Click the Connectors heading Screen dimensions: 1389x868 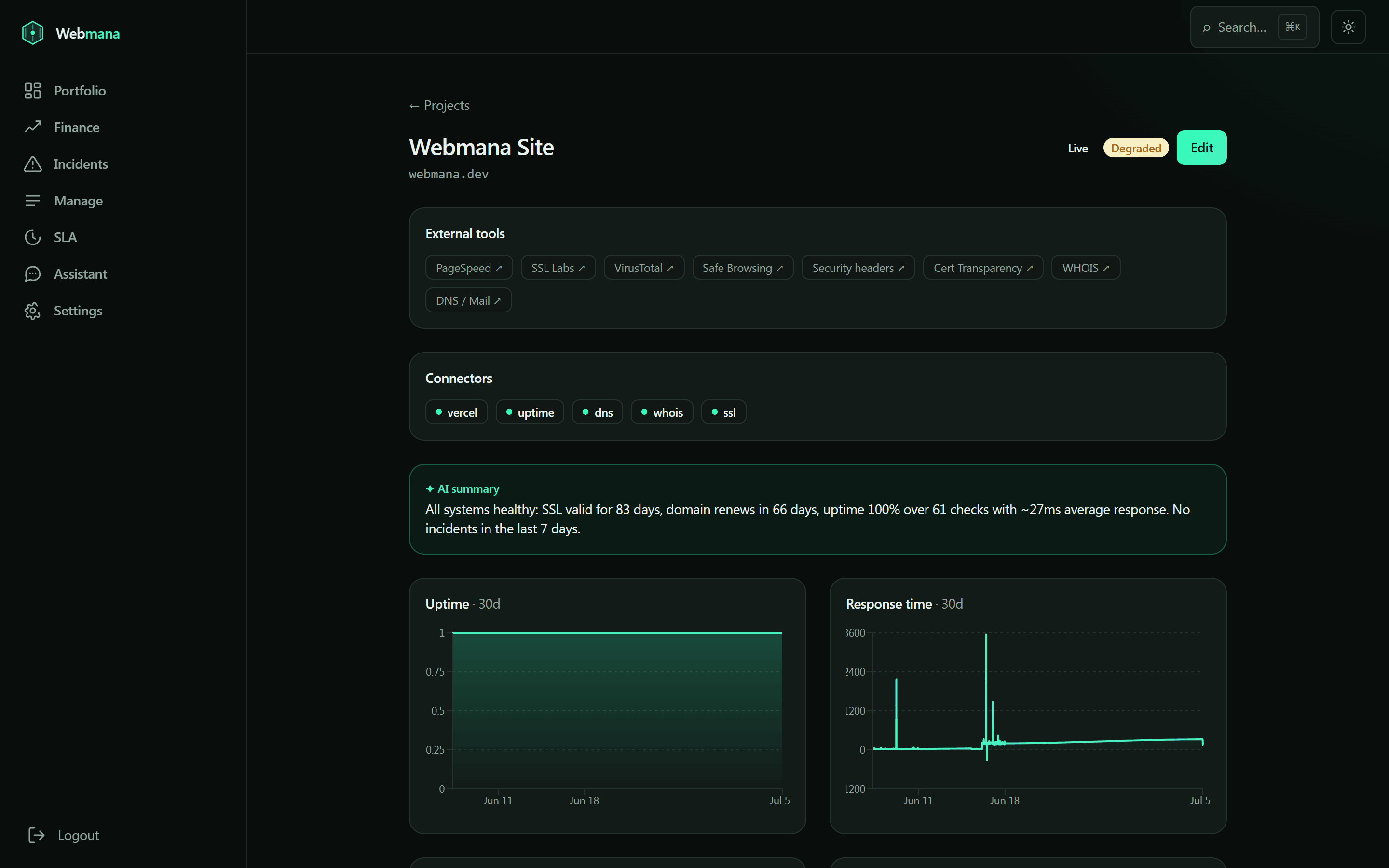[459, 379]
